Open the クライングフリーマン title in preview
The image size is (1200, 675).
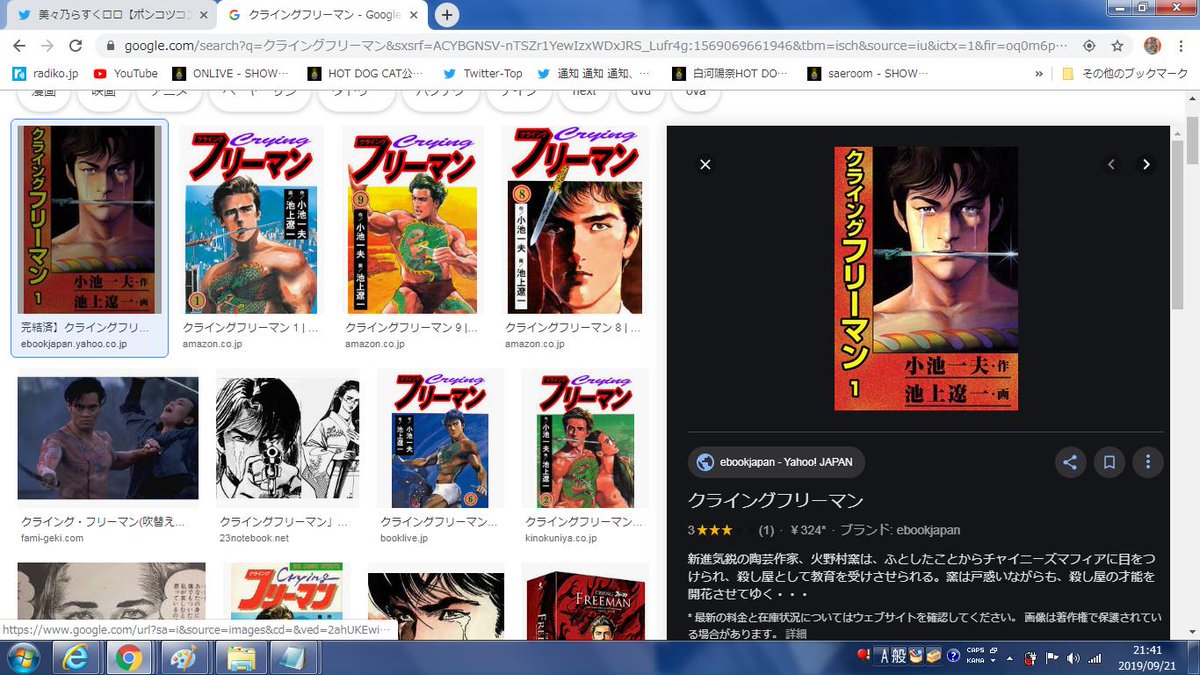776,500
